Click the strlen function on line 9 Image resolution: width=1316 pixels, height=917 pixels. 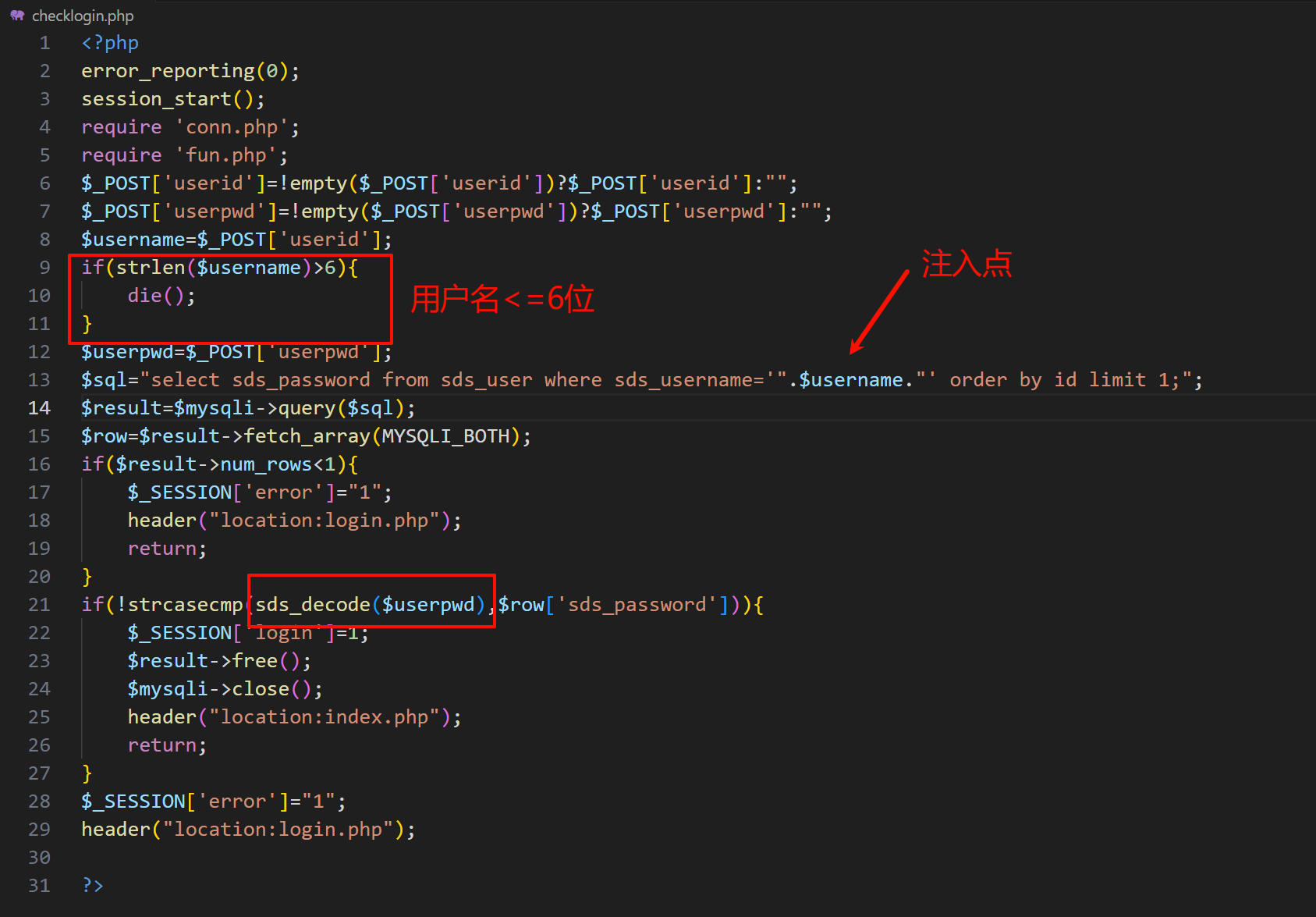[151, 268]
